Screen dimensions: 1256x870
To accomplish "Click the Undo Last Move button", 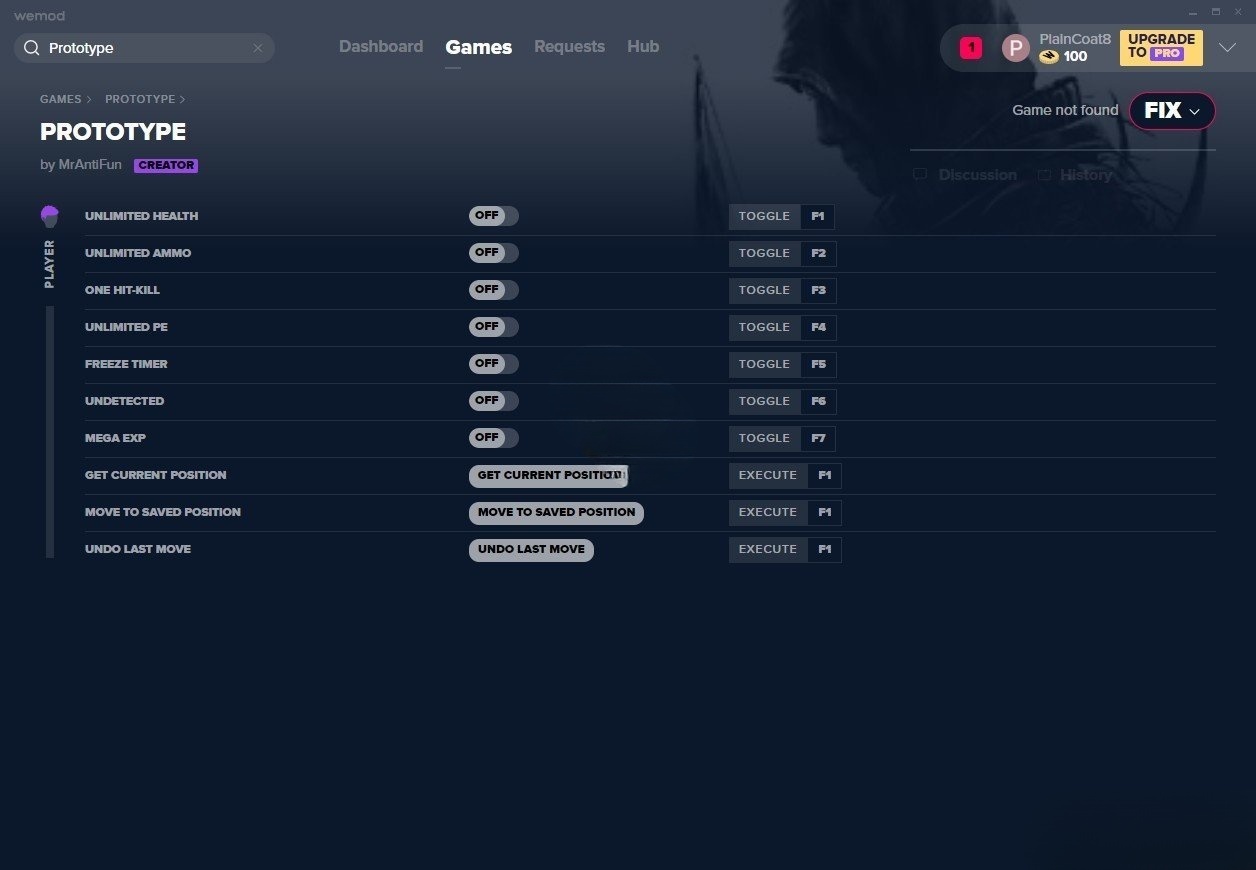I will pyautogui.click(x=531, y=550).
